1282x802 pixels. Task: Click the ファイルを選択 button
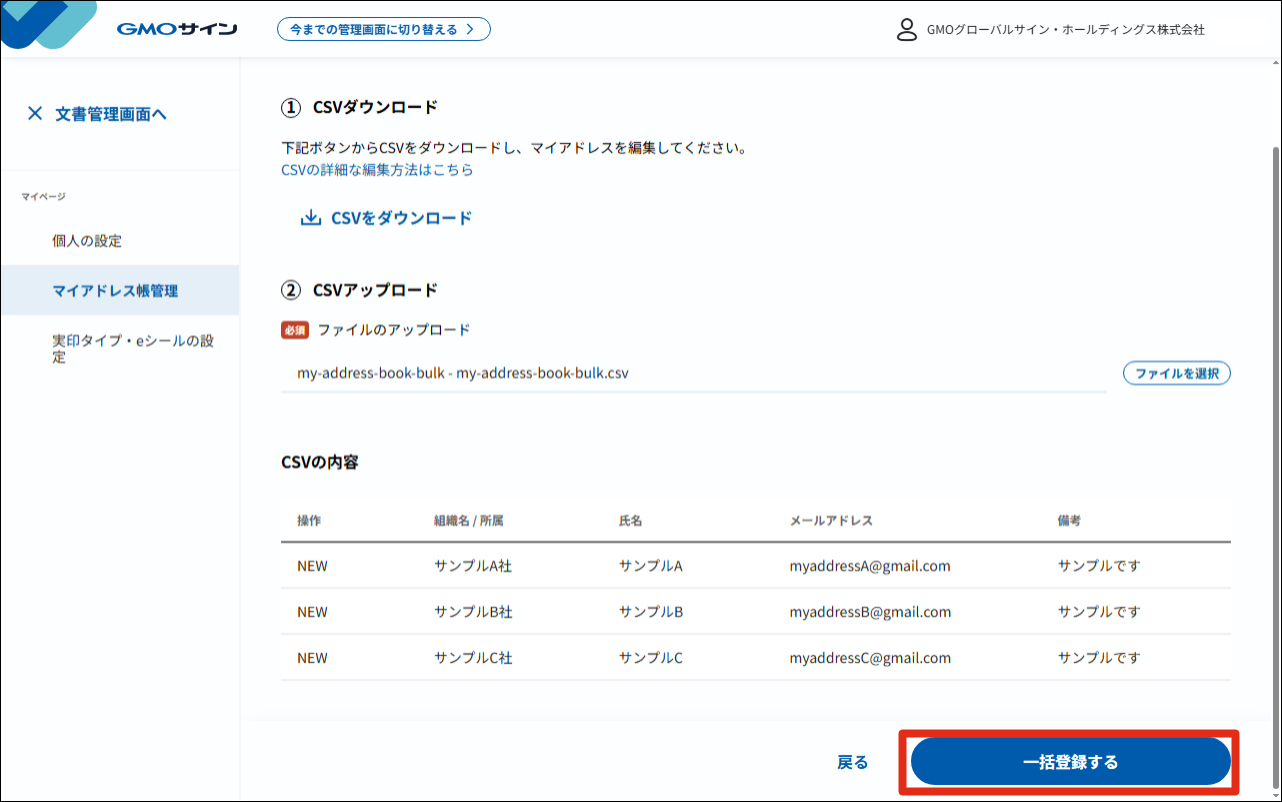click(1177, 373)
